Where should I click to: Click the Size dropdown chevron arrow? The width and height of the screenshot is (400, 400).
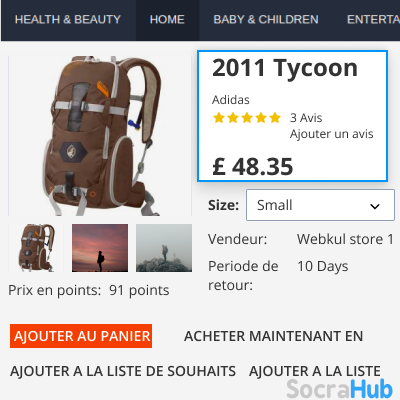click(375, 206)
